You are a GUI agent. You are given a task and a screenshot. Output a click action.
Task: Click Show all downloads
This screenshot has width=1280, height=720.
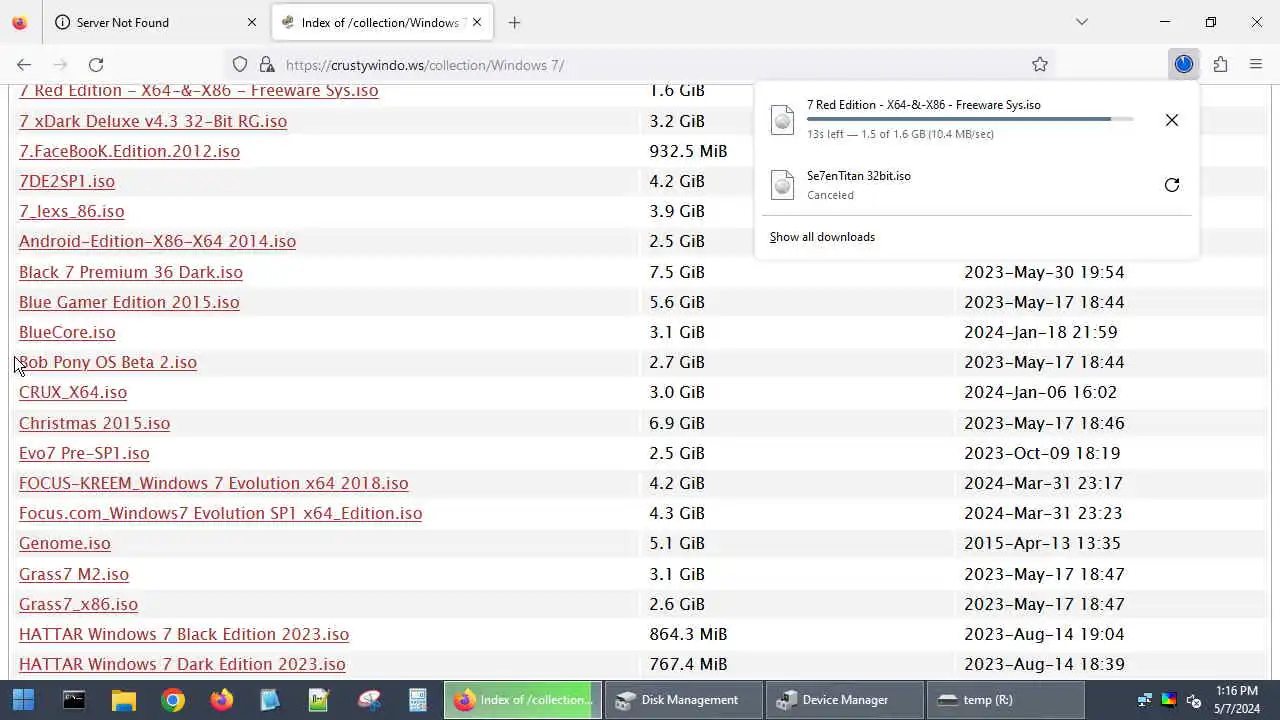(x=822, y=237)
